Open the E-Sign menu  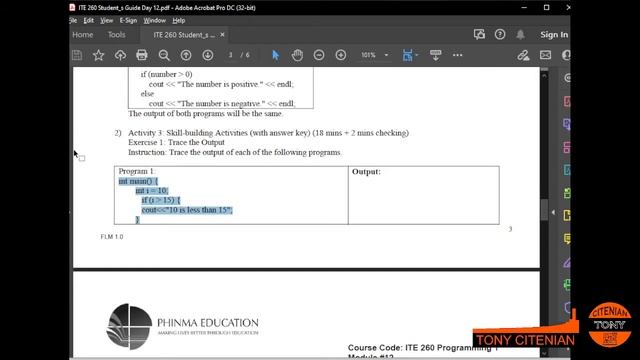click(x=128, y=20)
